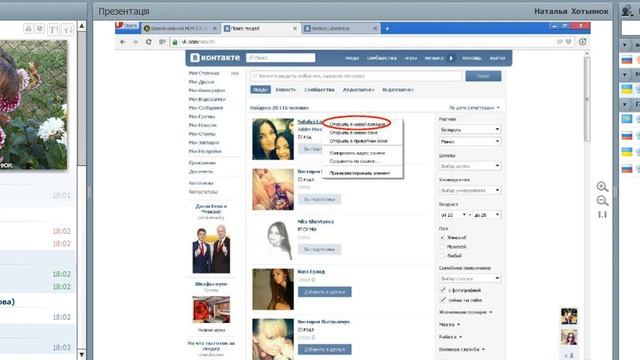Click выйти in the VK header

click(497, 58)
